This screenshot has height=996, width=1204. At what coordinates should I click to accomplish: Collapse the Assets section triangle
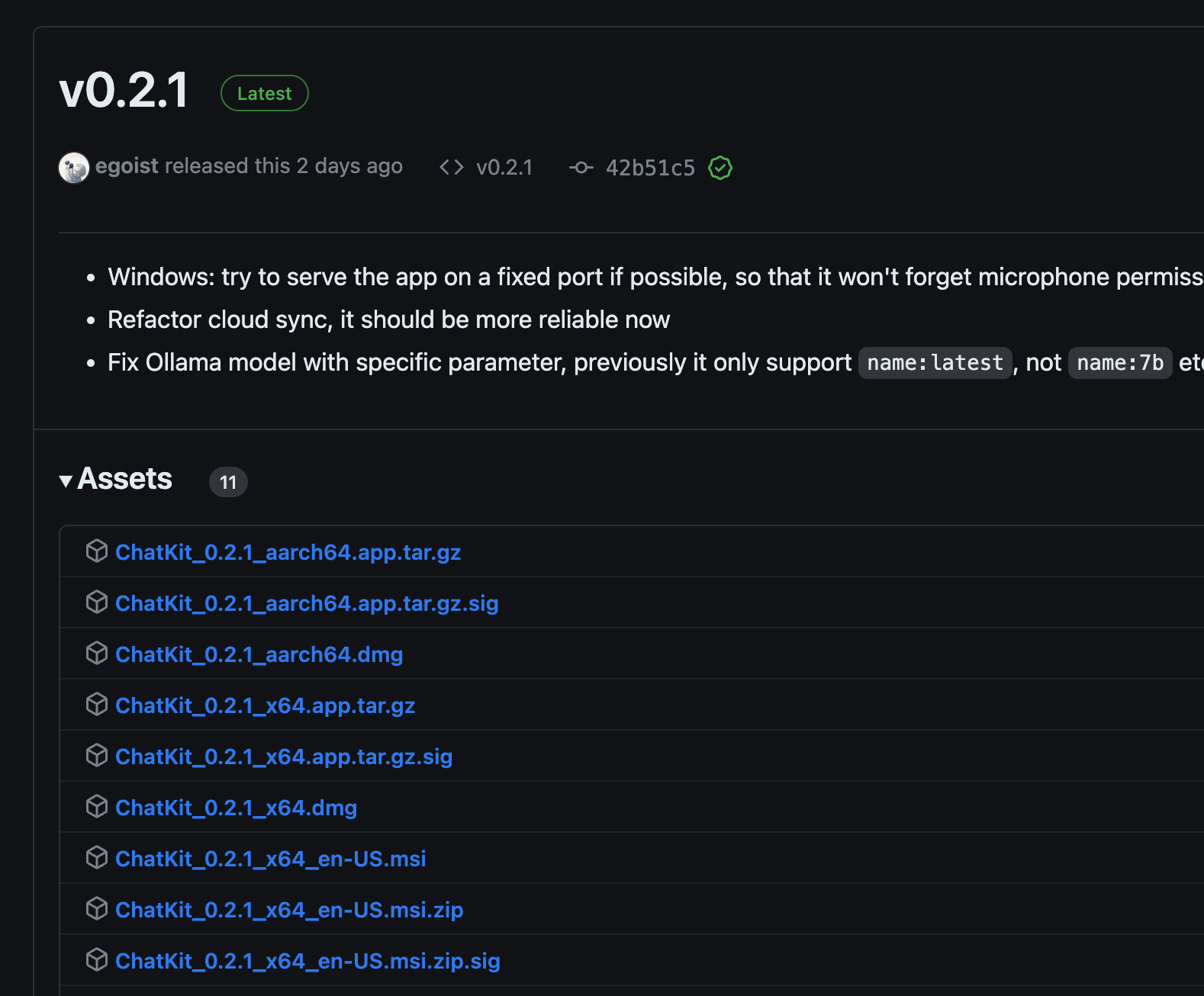click(x=66, y=480)
